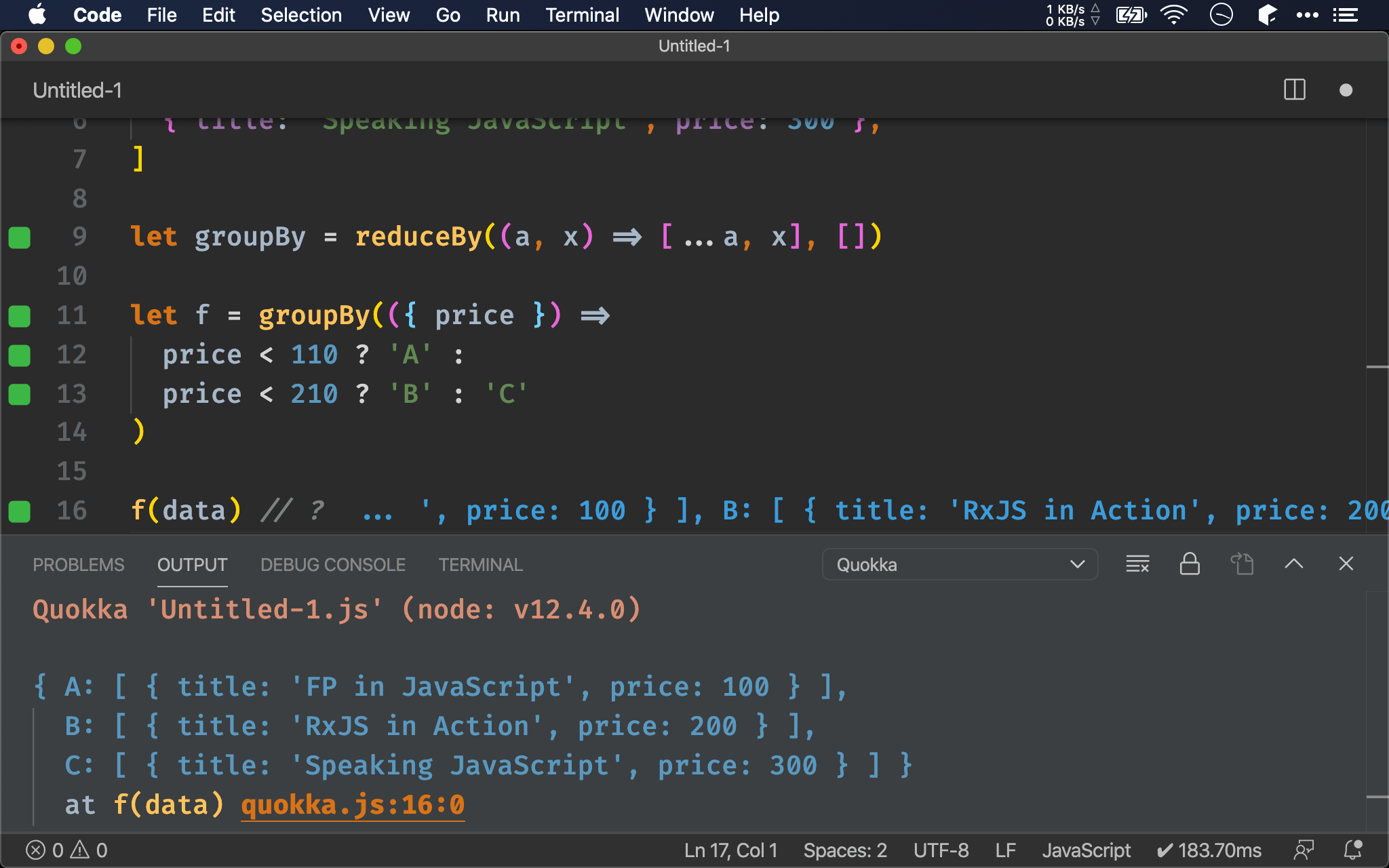Image resolution: width=1389 pixels, height=868 pixels.
Task: Click the Quokka copy output icon
Action: (x=1243, y=564)
